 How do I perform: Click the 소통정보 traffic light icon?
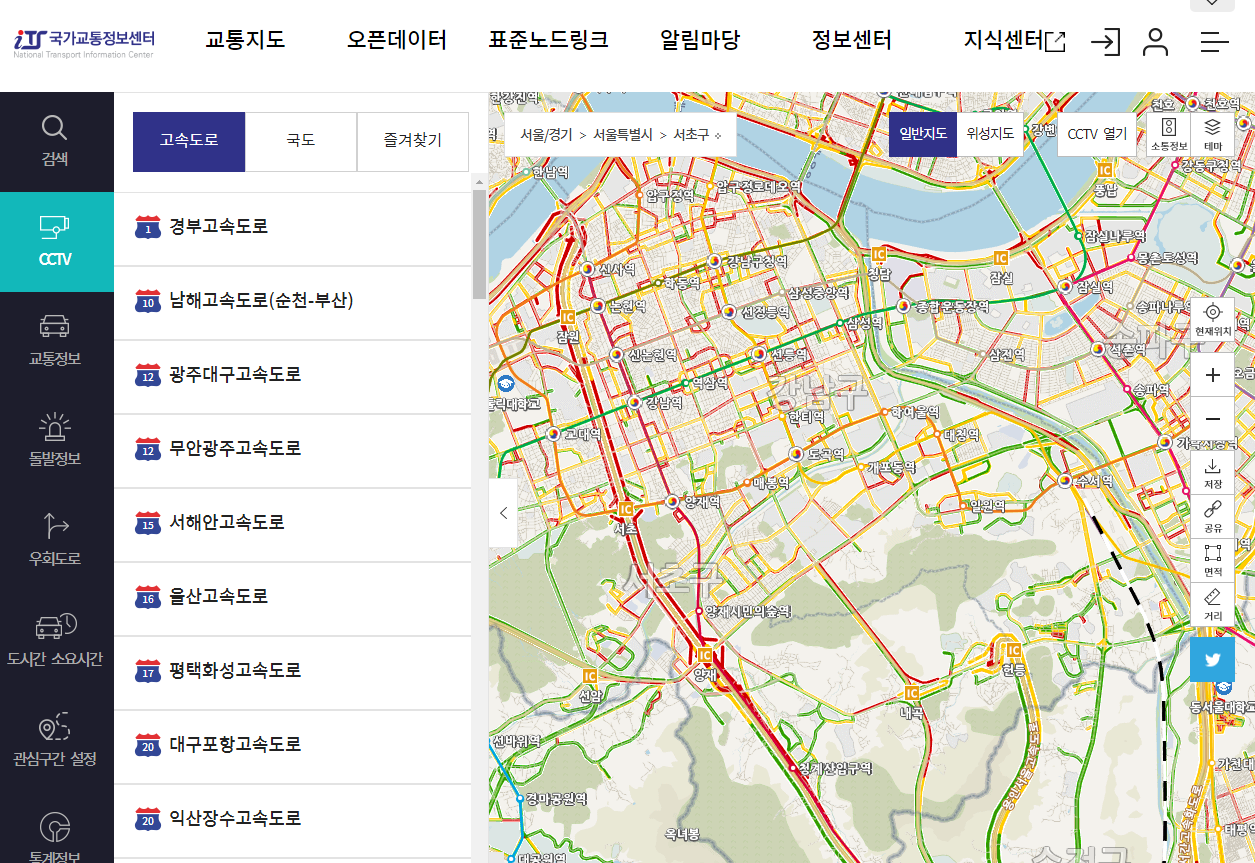click(x=1168, y=133)
